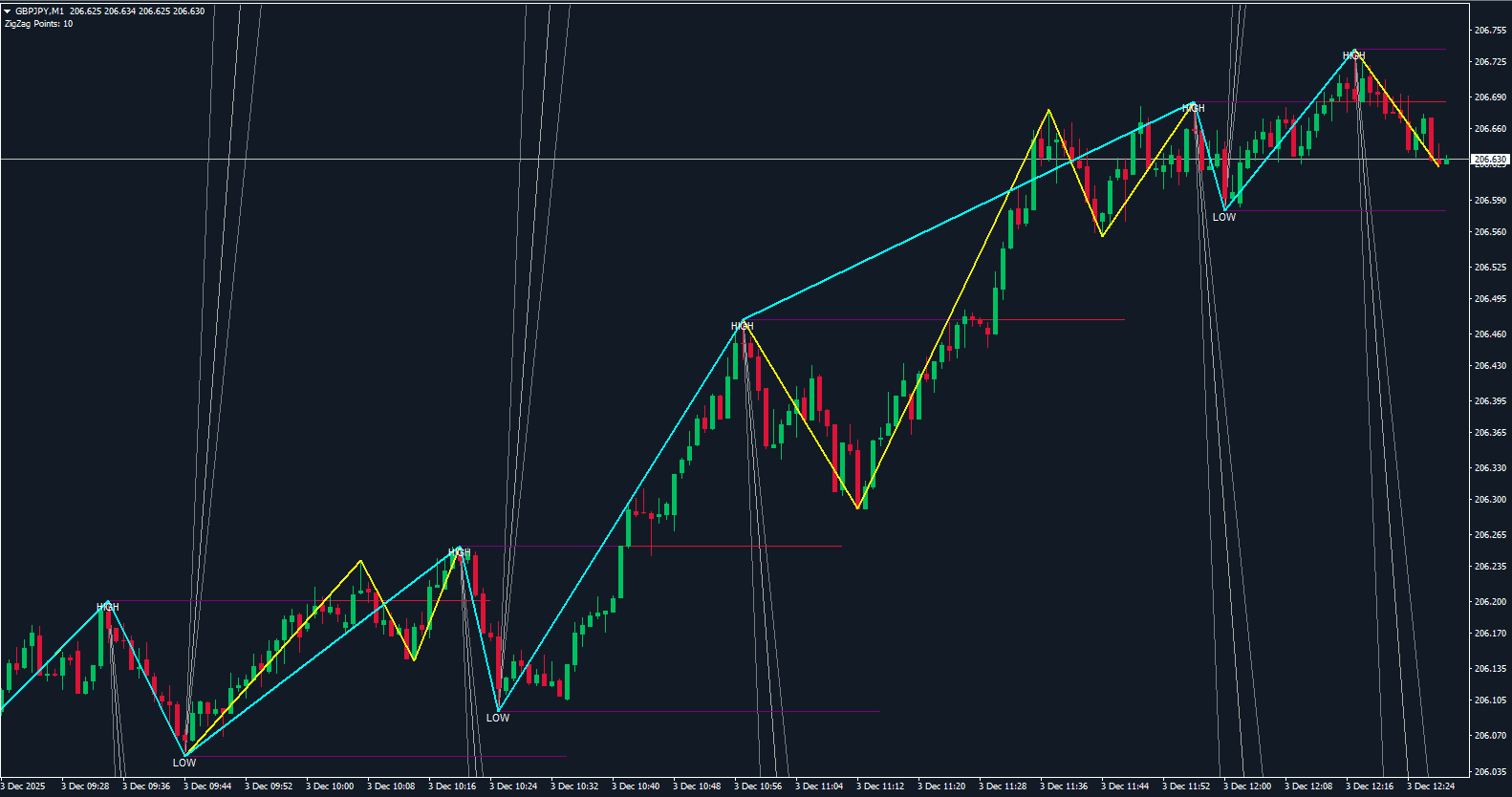Click the '3 Dec 09:52' time label

click(269, 786)
